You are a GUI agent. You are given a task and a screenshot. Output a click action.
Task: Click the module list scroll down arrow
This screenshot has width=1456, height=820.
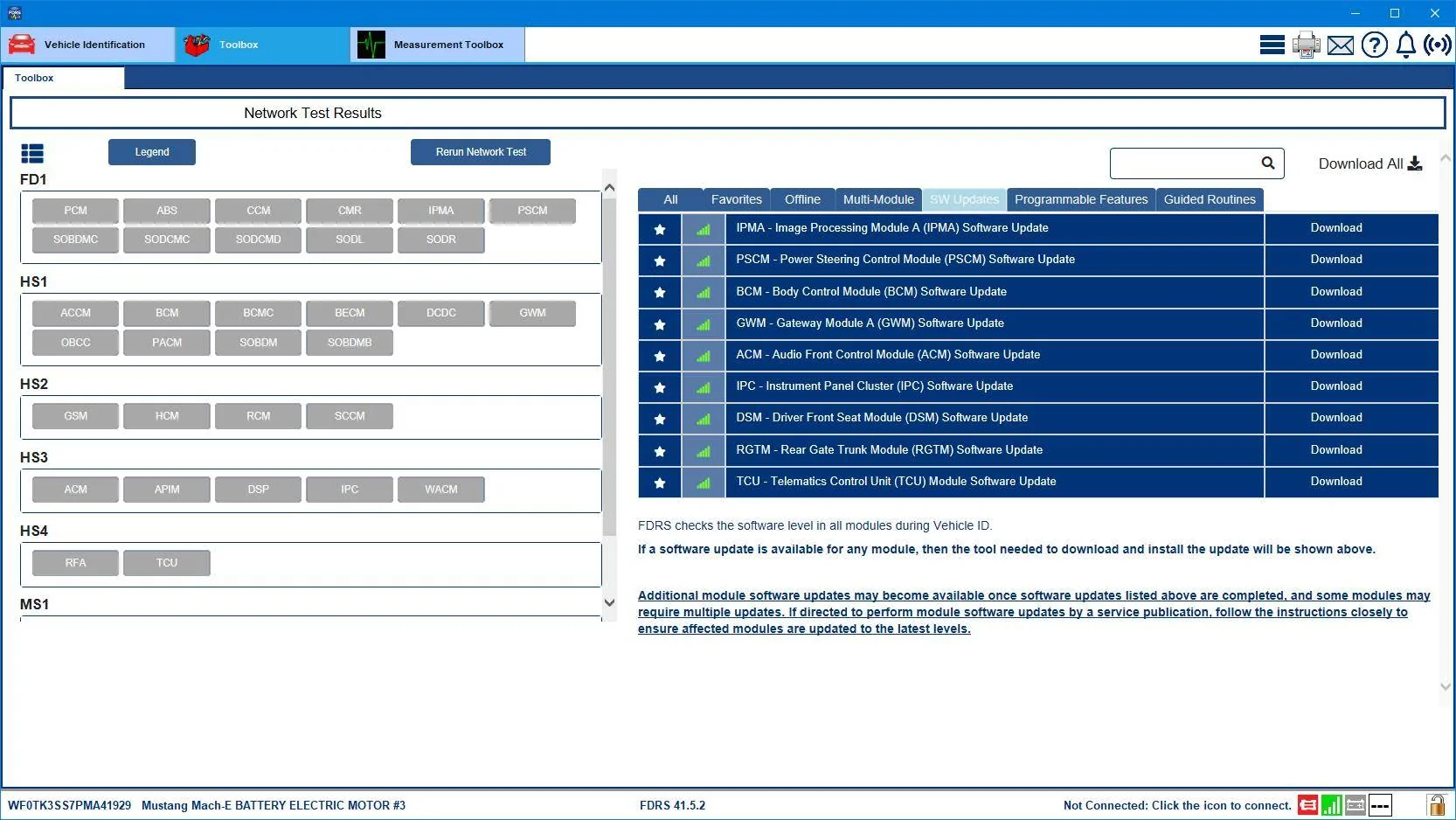tap(609, 602)
